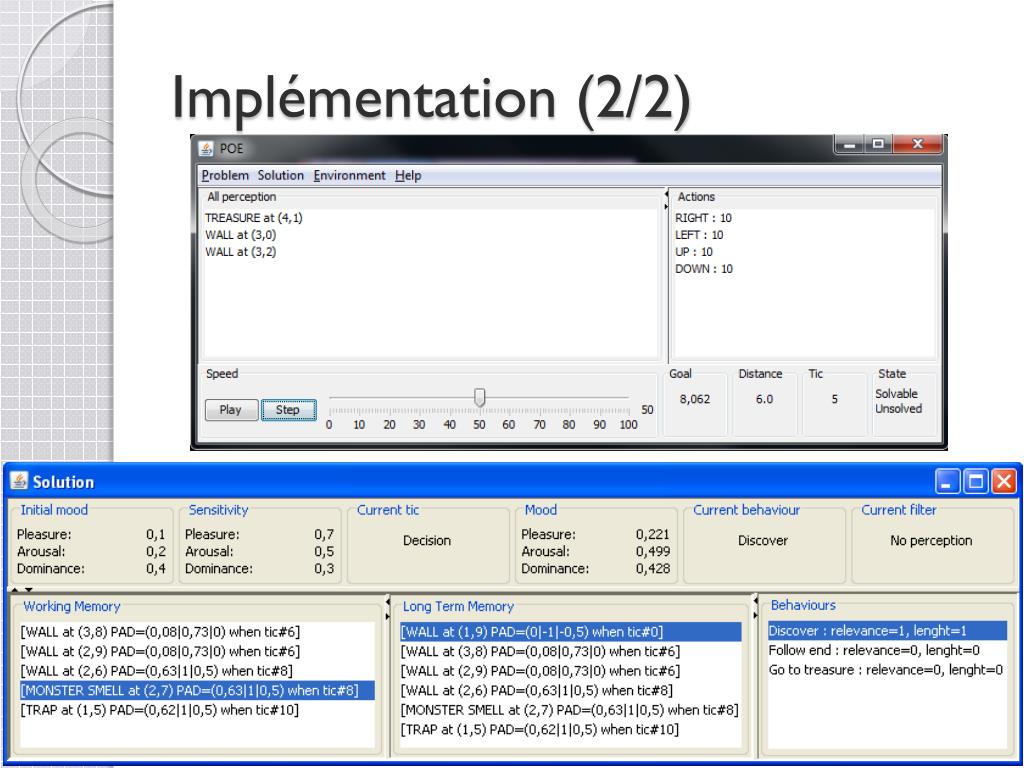Click the Play button
Screen dimensions: 1024x768
[x=231, y=409]
